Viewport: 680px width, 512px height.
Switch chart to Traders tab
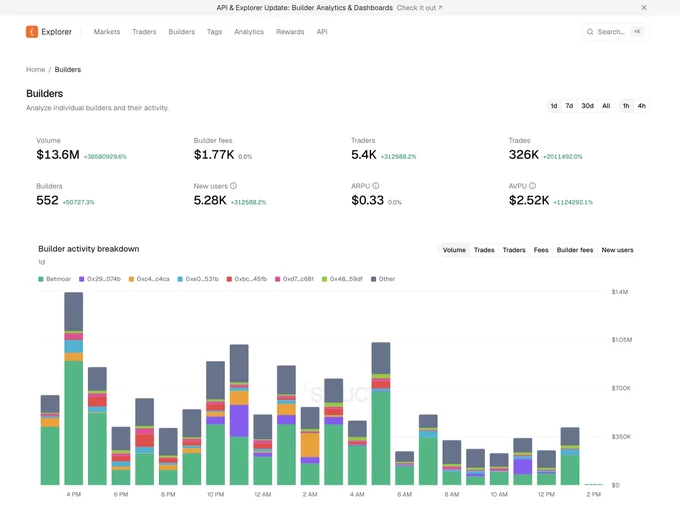click(x=514, y=250)
